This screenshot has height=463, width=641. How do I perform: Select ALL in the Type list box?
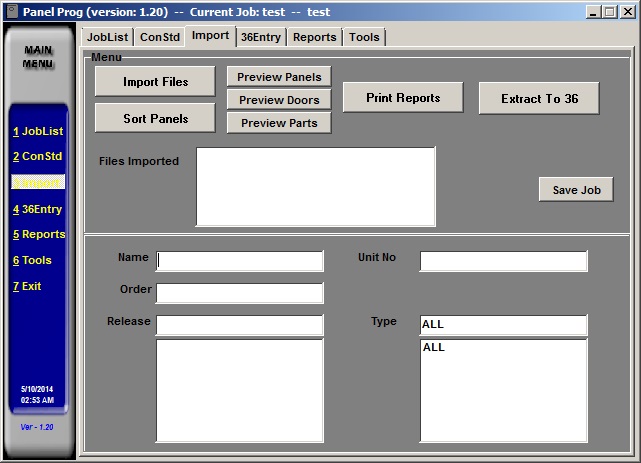point(434,348)
